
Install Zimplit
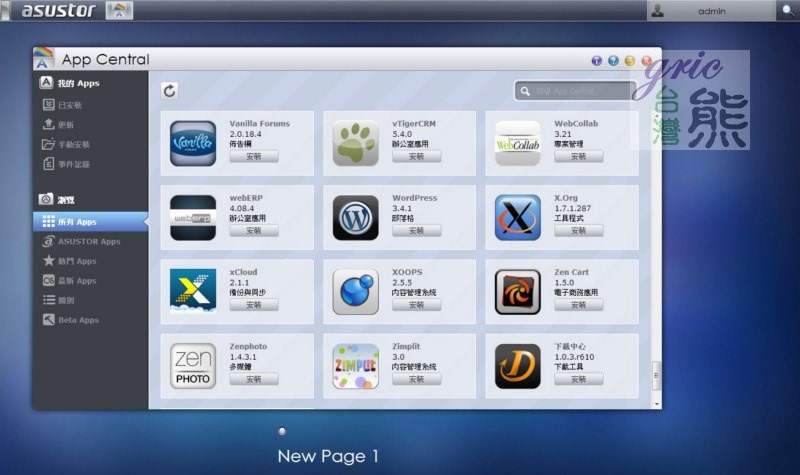coord(416,379)
